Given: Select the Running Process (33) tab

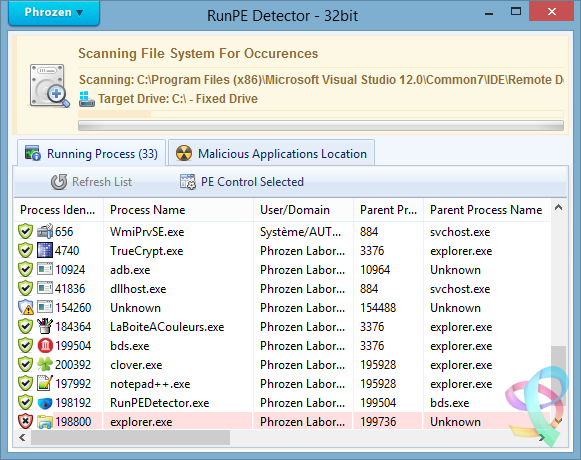Looking at the screenshot, I should pyautogui.click(x=91, y=153).
